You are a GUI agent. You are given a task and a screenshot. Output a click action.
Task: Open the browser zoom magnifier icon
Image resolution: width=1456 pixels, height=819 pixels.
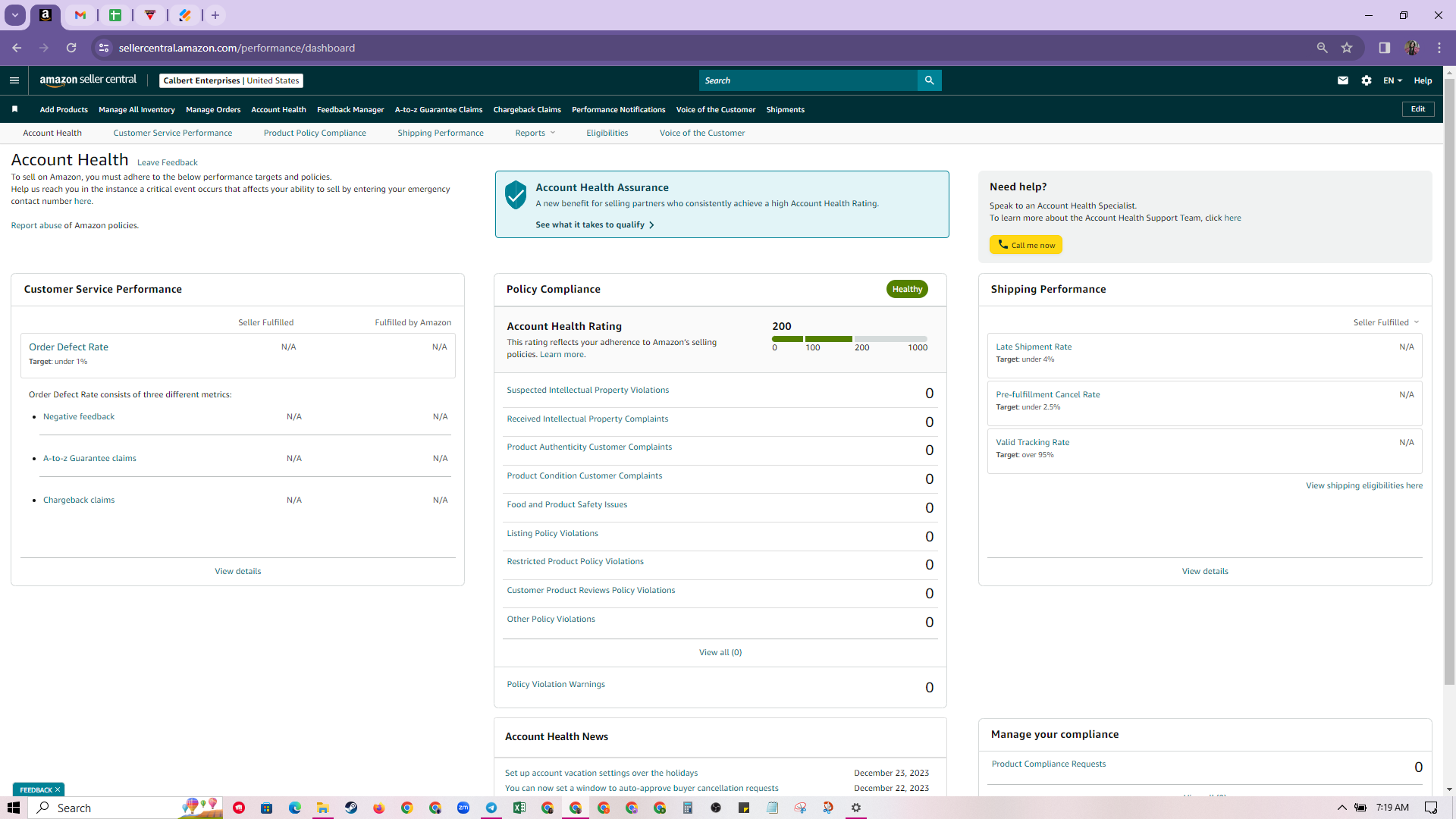click(x=1322, y=48)
